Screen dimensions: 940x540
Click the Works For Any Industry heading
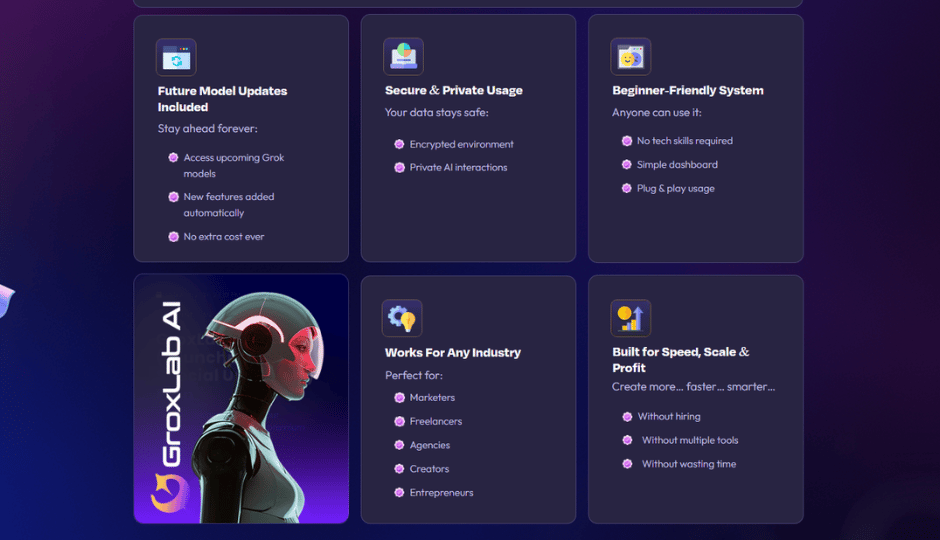click(453, 352)
